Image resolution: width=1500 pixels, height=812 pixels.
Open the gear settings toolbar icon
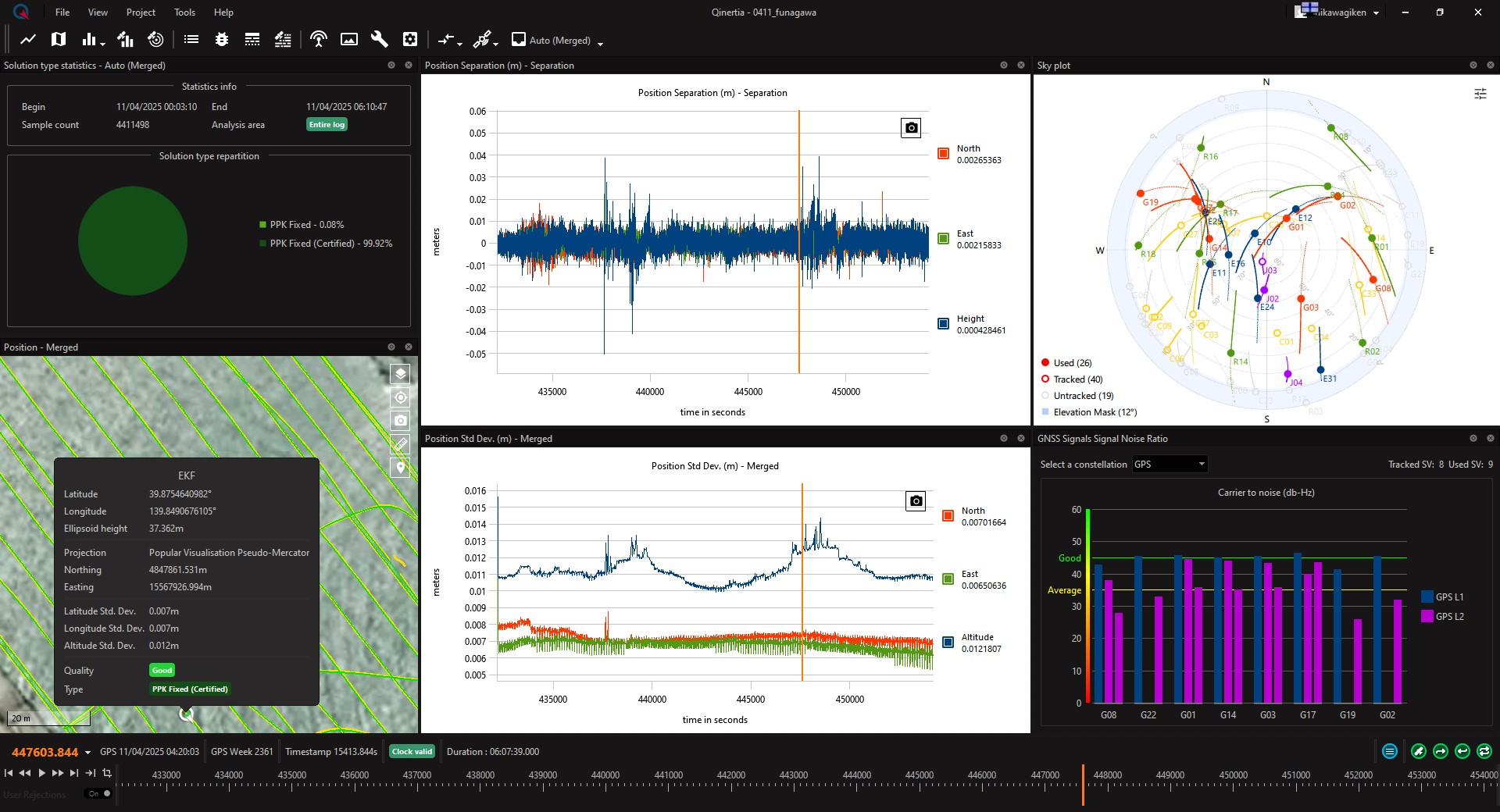410,39
